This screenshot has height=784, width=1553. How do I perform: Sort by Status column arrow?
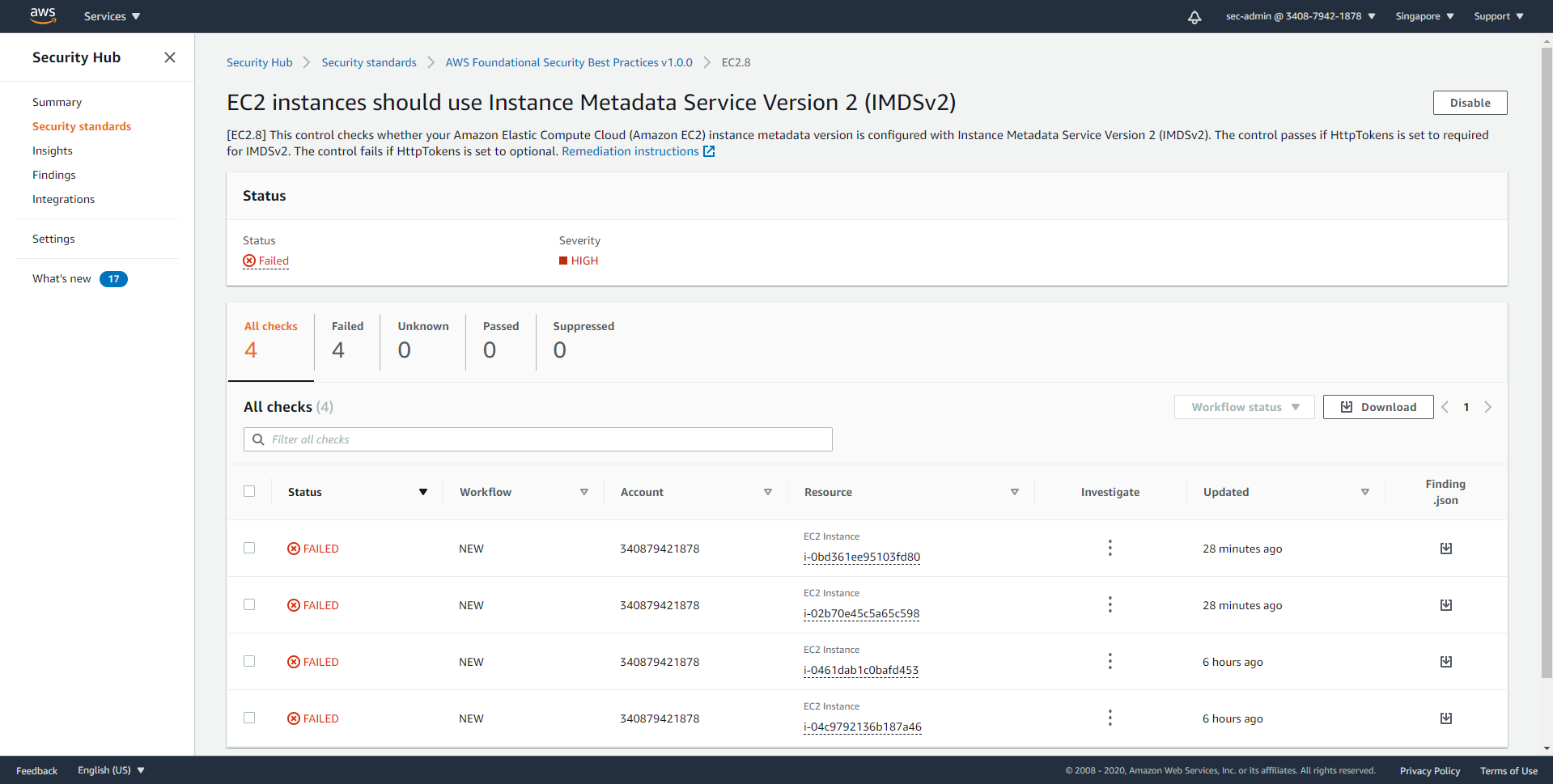coord(423,492)
